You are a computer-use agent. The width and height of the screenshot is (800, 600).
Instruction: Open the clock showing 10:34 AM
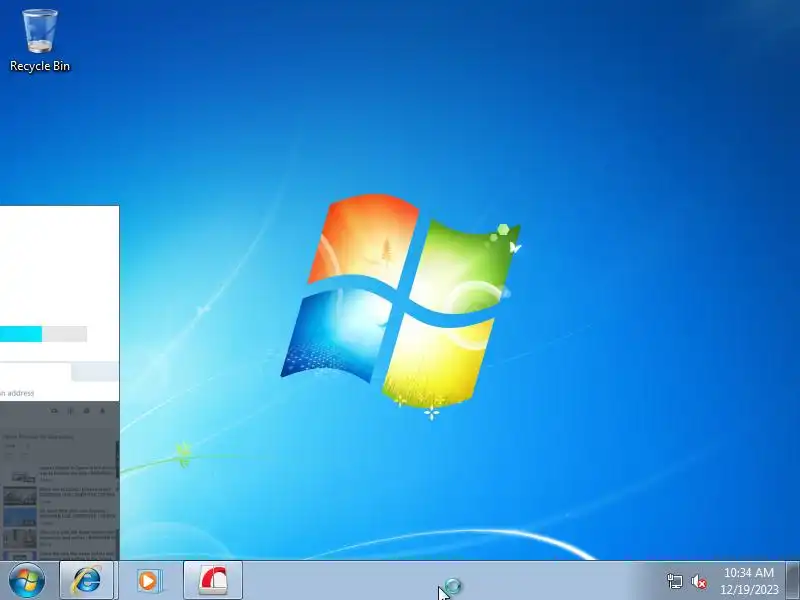749,581
